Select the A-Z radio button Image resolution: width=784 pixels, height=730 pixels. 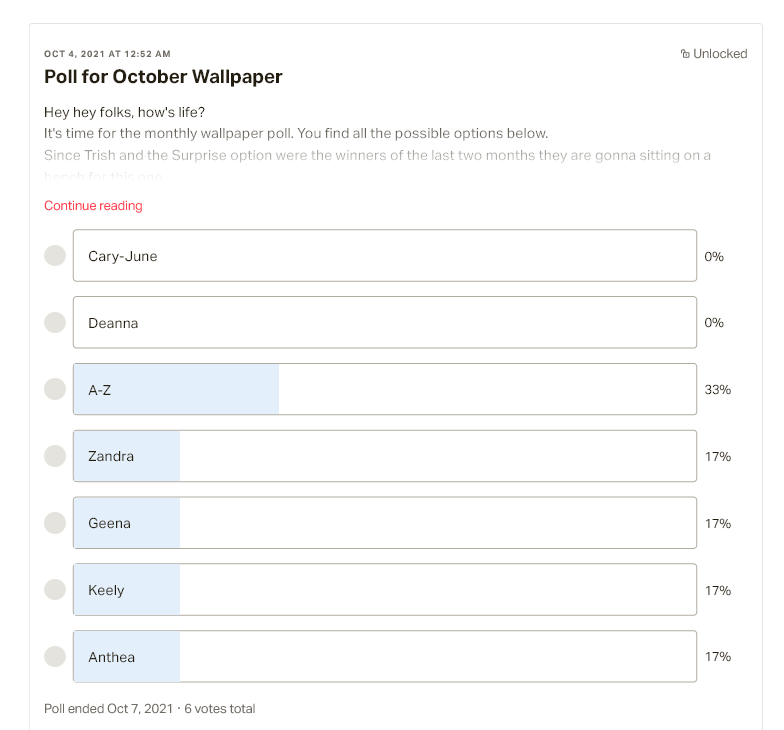55,389
